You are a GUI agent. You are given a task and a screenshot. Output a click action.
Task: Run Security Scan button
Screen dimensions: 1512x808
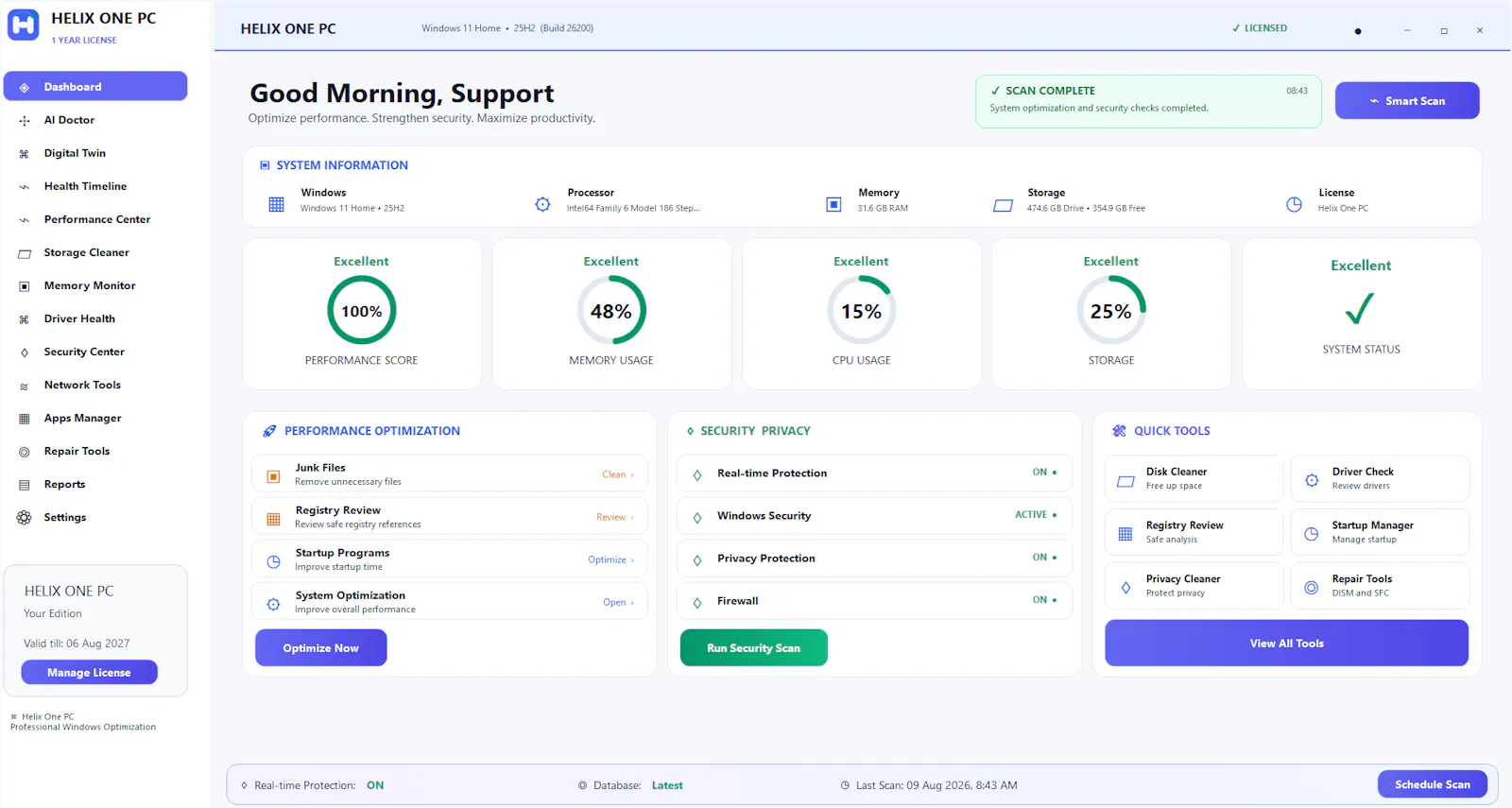(x=754, y=648)
